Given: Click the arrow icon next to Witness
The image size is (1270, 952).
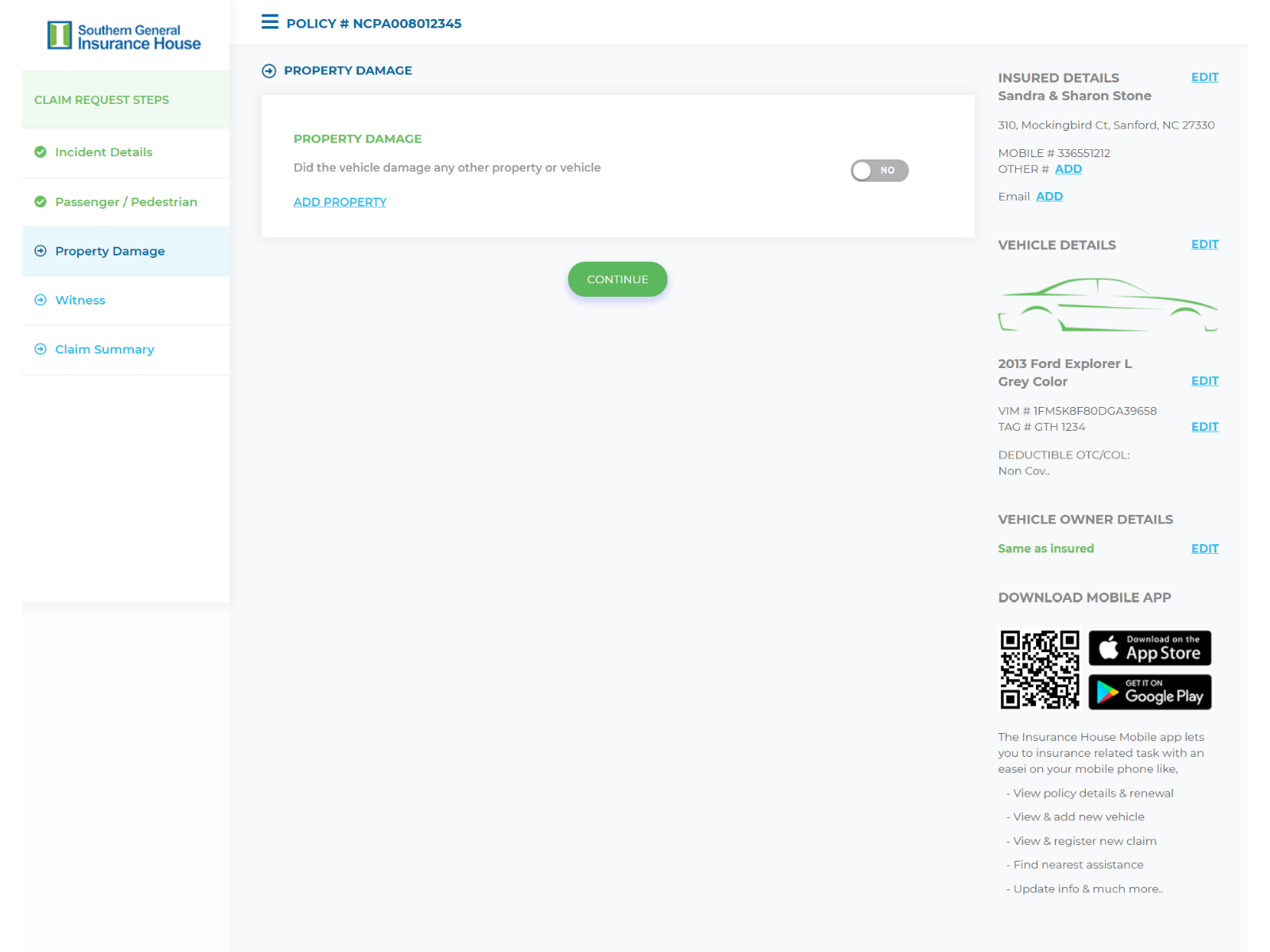Looking at the screenshot, I should (x=40, y=300).
